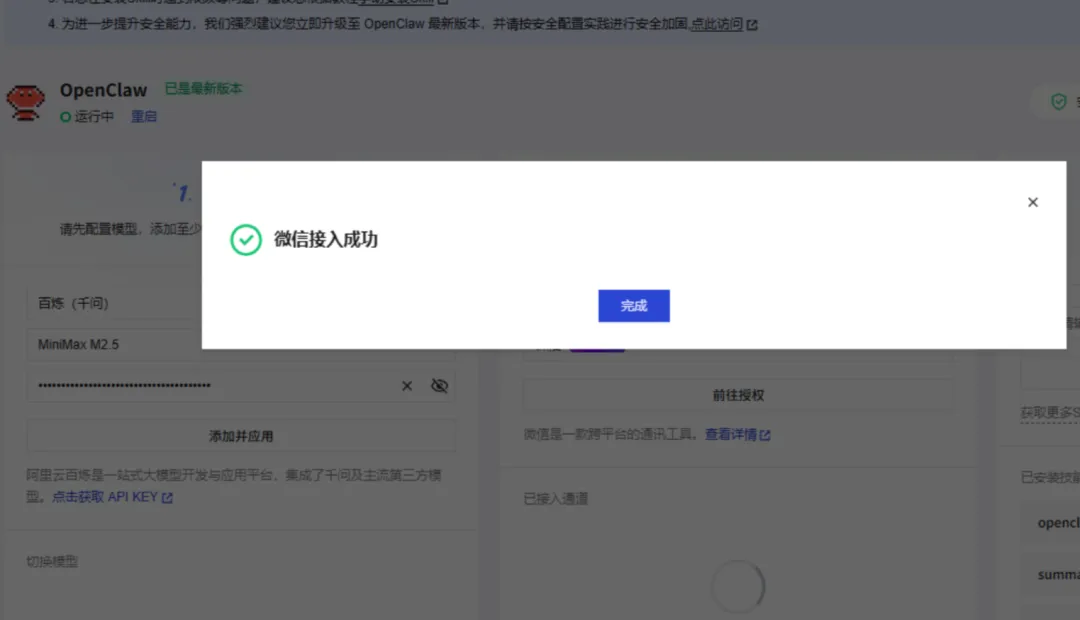Open the 查看详情 link for 微信
The image size is (1080, 620).
pos(730,434)
